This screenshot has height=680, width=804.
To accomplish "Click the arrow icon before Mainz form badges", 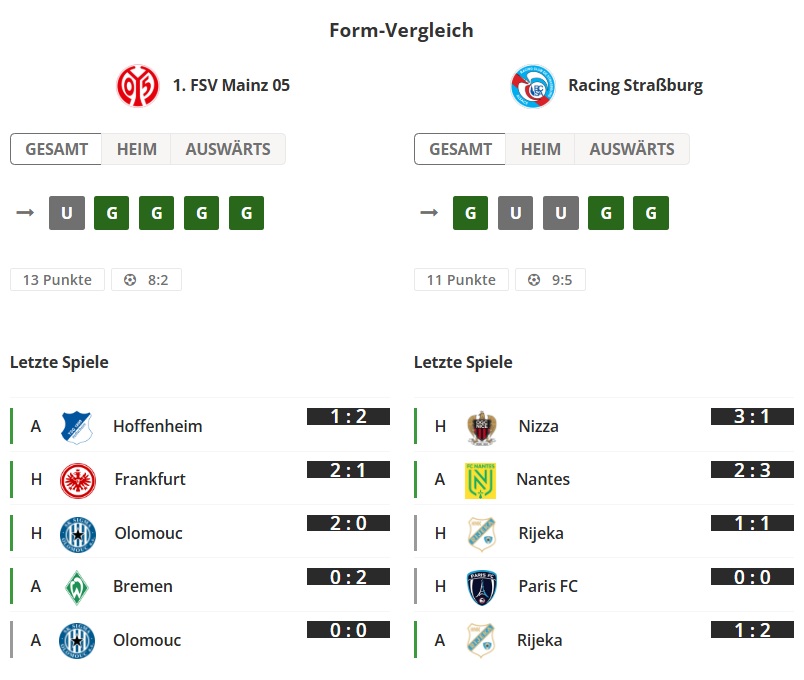I will (25, 212).
